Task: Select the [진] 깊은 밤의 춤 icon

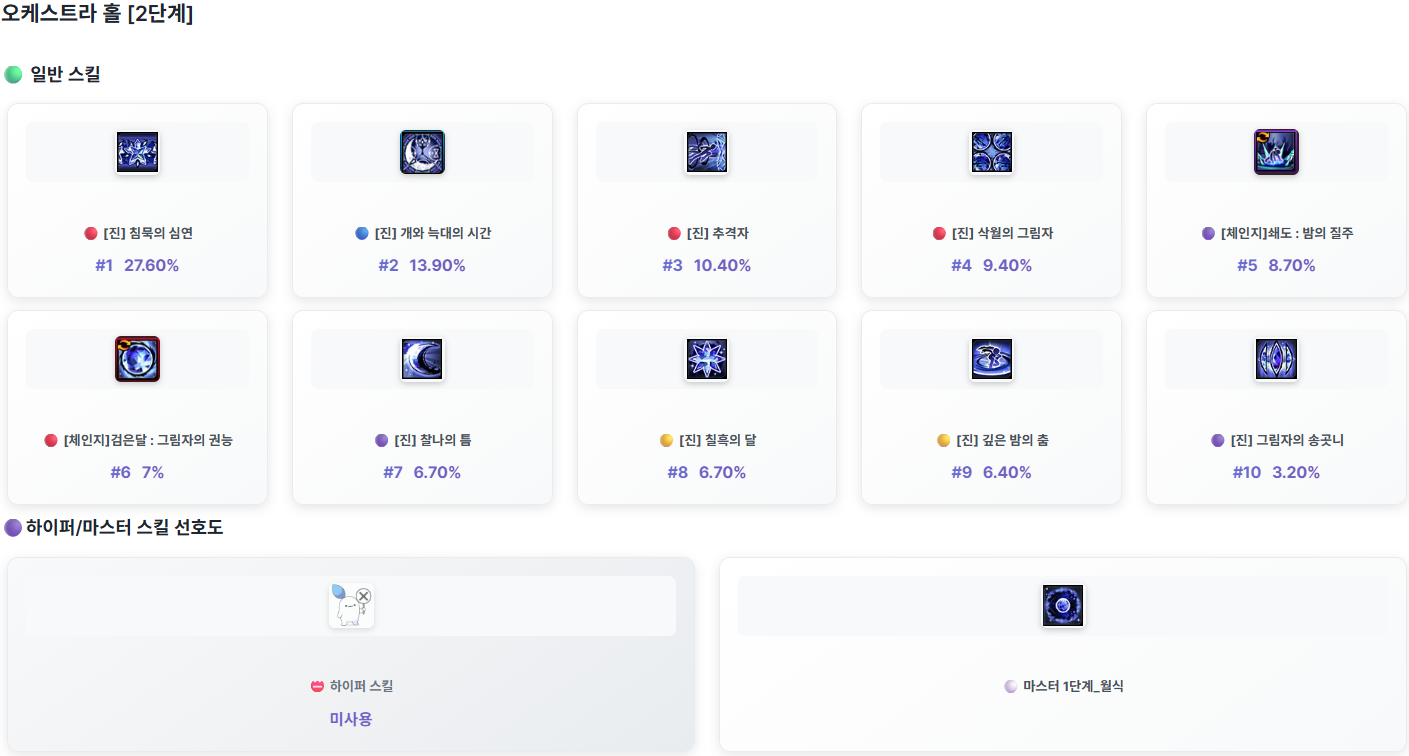Action: 991,359
